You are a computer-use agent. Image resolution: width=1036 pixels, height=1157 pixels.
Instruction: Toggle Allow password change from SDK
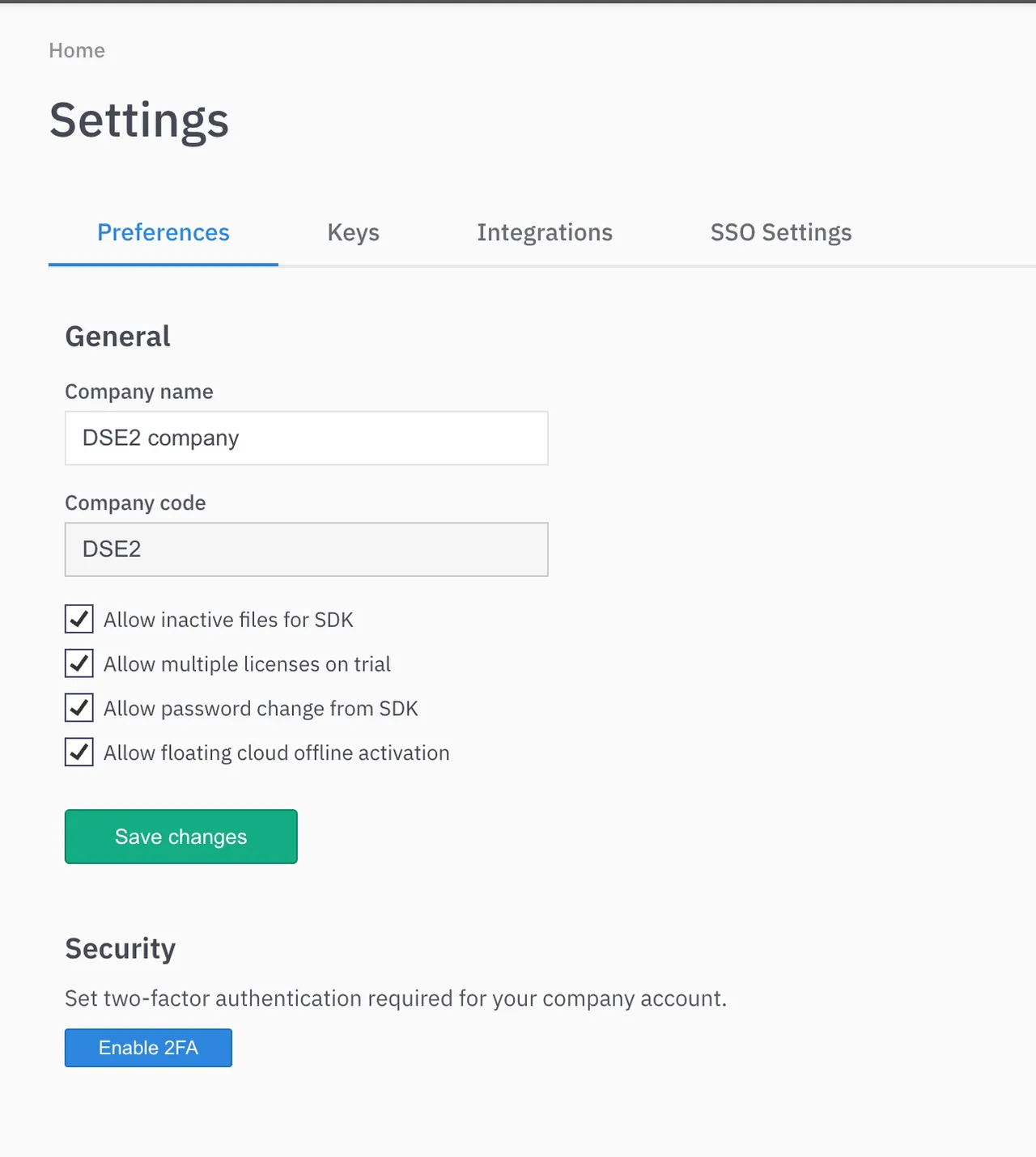point(79,707)
